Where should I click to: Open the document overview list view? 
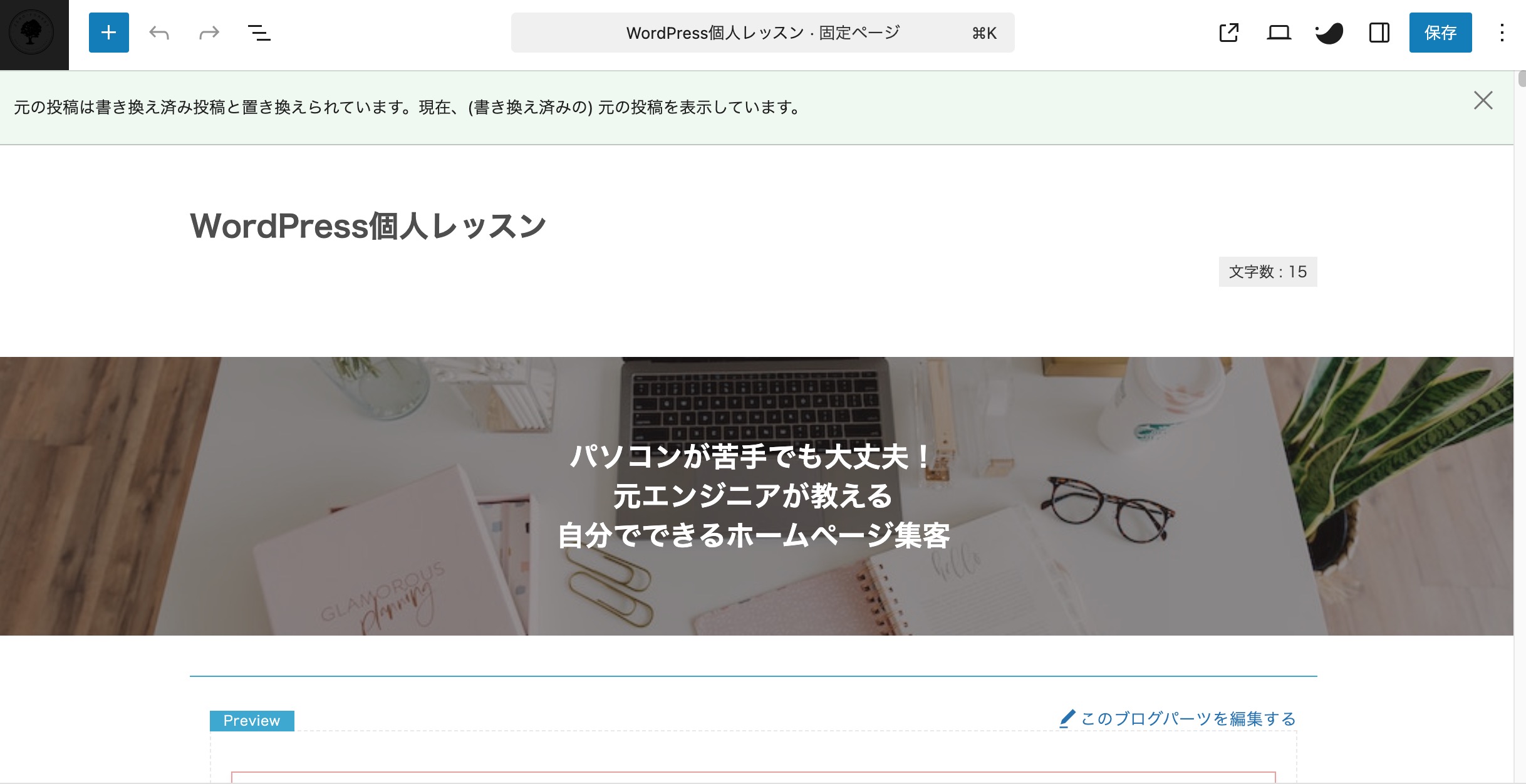(259, 33)
